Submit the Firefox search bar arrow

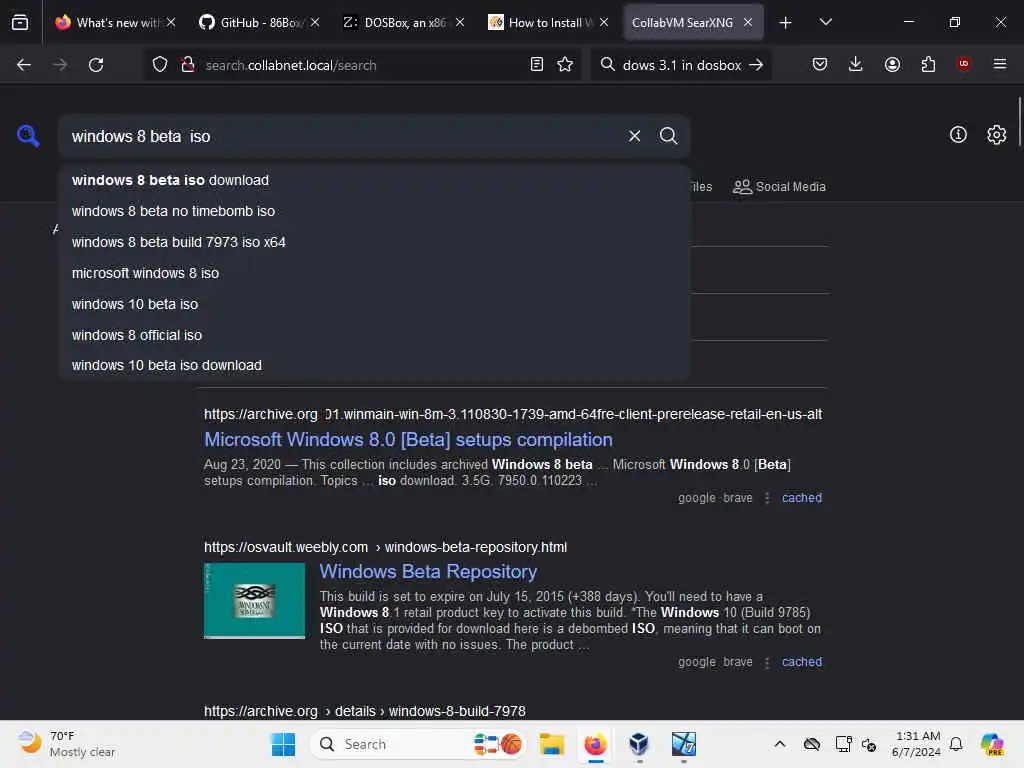pyautogui.click(x=756, y=65)
